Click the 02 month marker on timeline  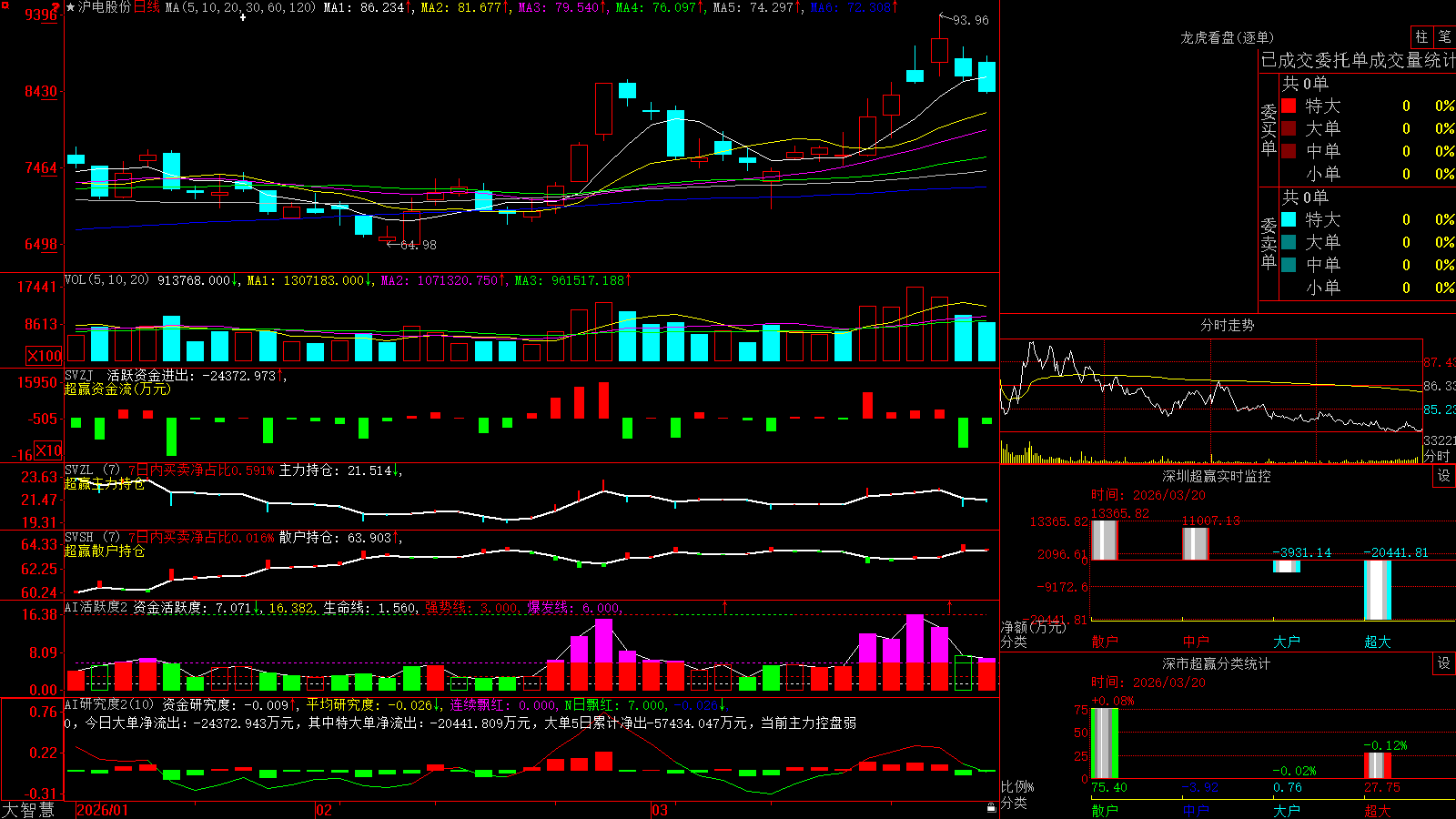(x=323, y=810)
